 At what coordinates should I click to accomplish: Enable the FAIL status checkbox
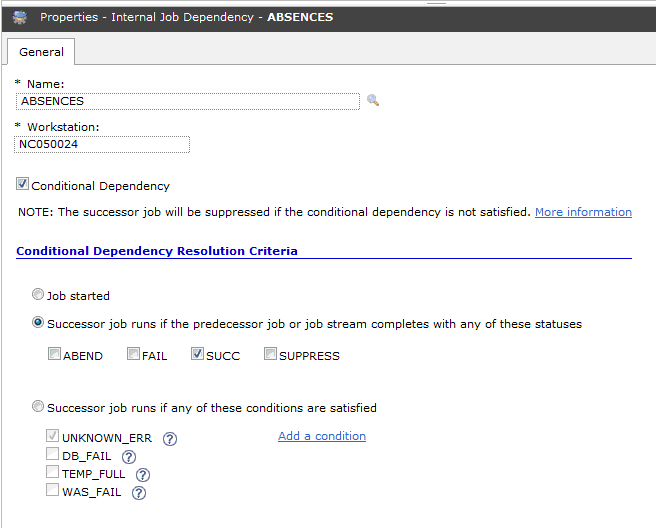click(x=133, y=355)
